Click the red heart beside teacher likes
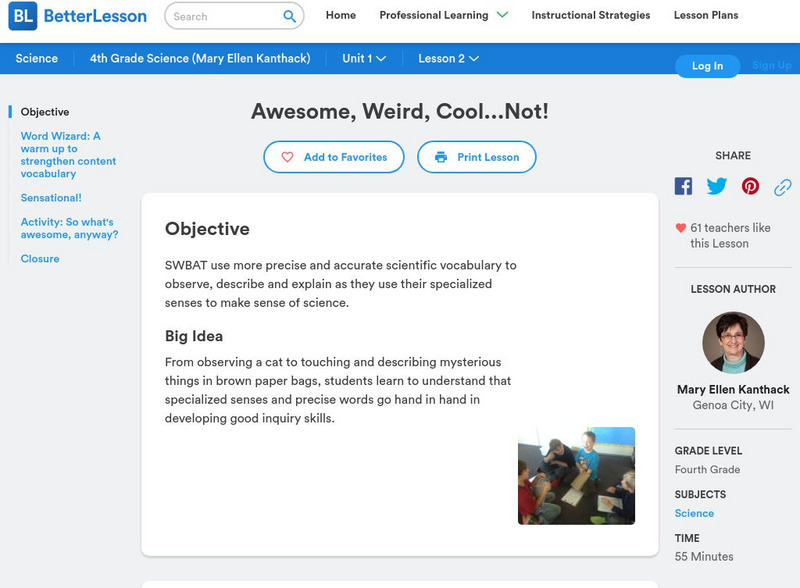This screenshot has height=588, width=800. point(681,228)
